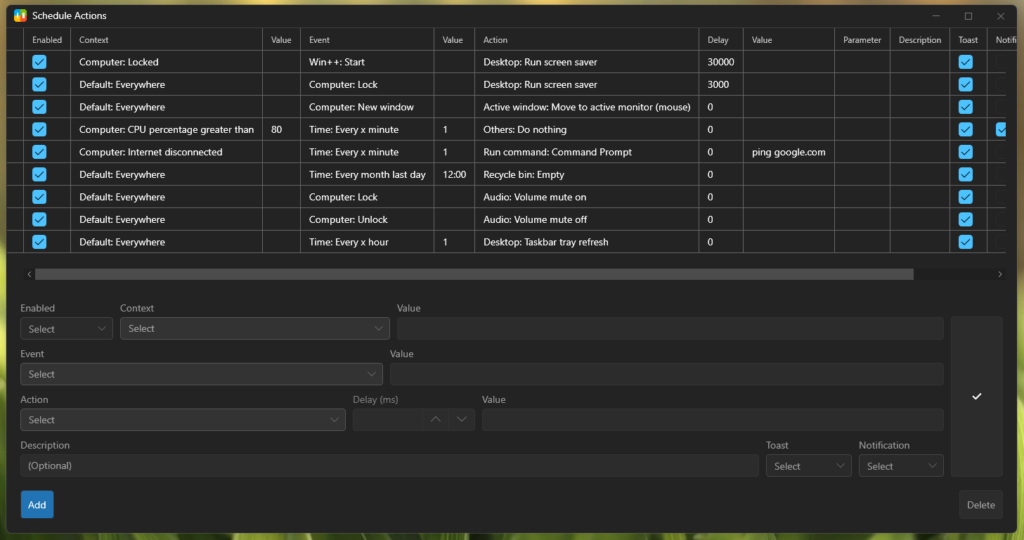
Task: Click the Description optional text field
Action: pyautogui.click(x=389, y=466)
